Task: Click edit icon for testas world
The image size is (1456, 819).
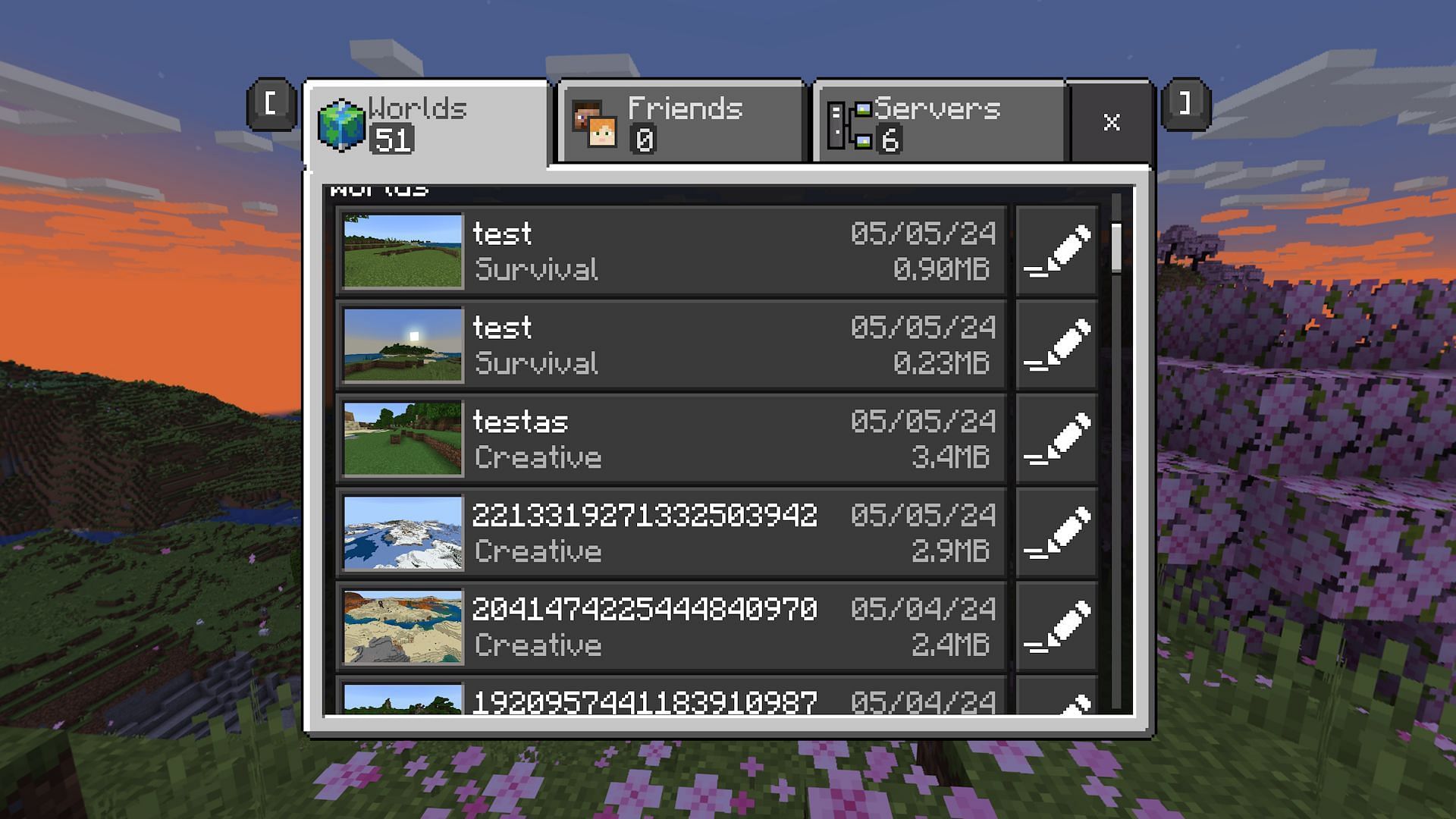Action: [1058, 438]
